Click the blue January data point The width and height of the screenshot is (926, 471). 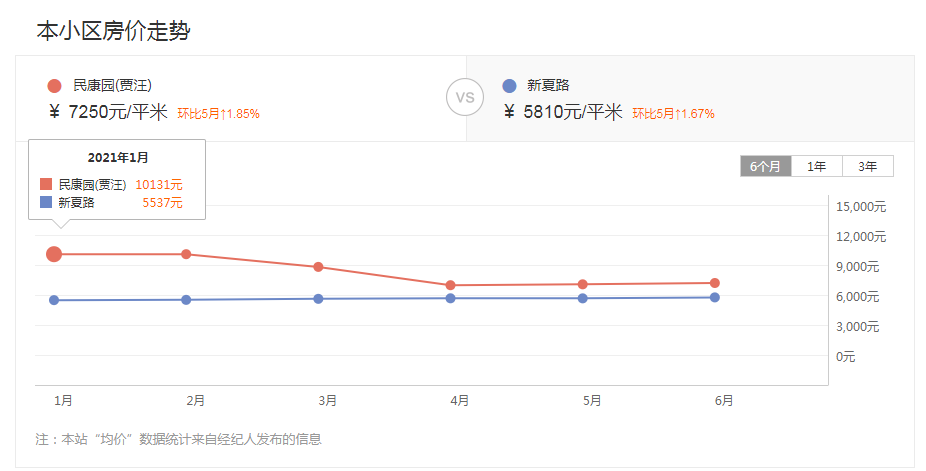coord(54,300)
